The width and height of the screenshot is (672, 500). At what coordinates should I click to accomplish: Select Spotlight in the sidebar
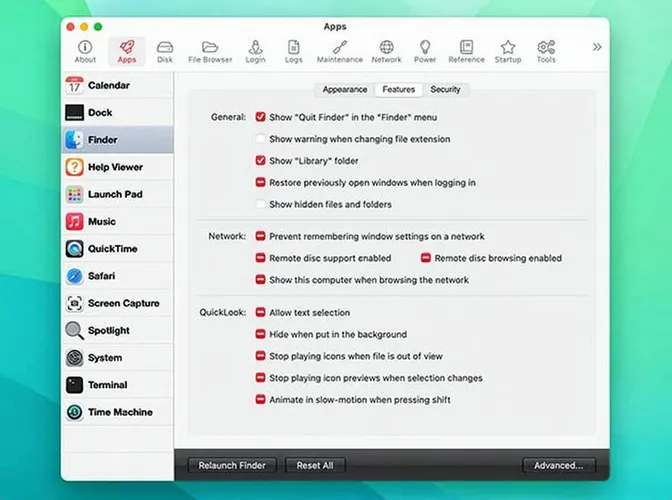click(x=118, y=331)
